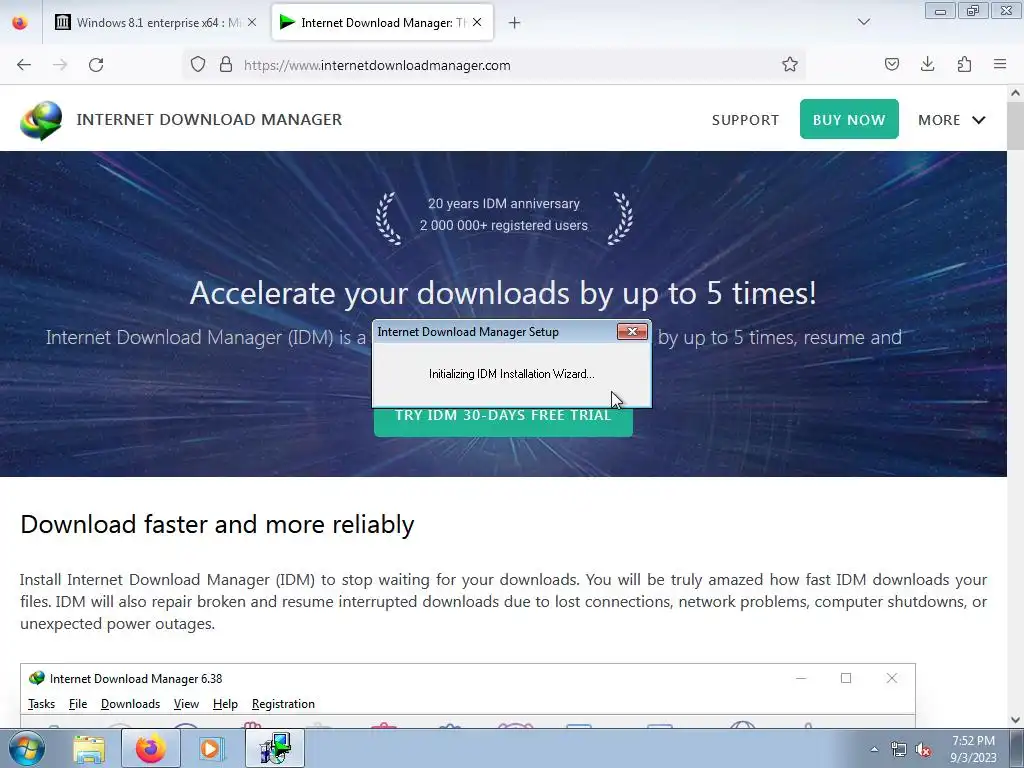1024x768 pixels.
Task: Click TRY IDM 30-DAYS FREE TRIAL button
Action: 503,421
